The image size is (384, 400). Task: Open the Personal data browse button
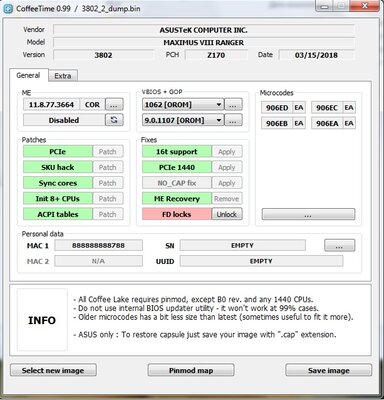tap(339, 246)
